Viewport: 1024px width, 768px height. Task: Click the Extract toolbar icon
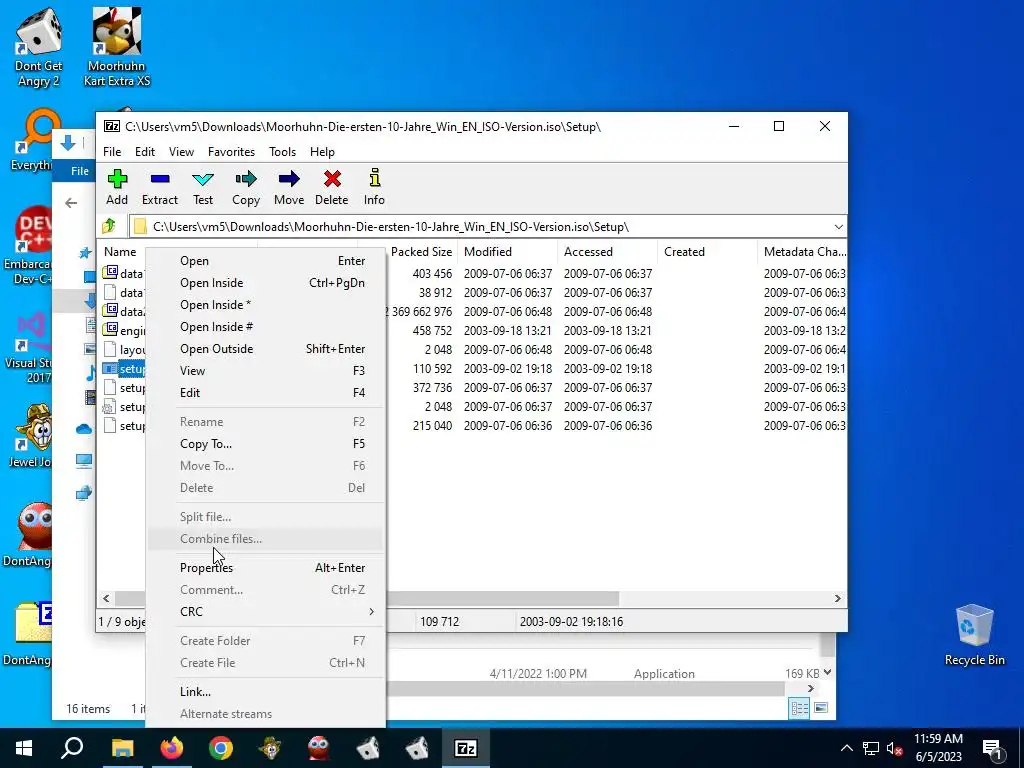[x=160, y=179]
